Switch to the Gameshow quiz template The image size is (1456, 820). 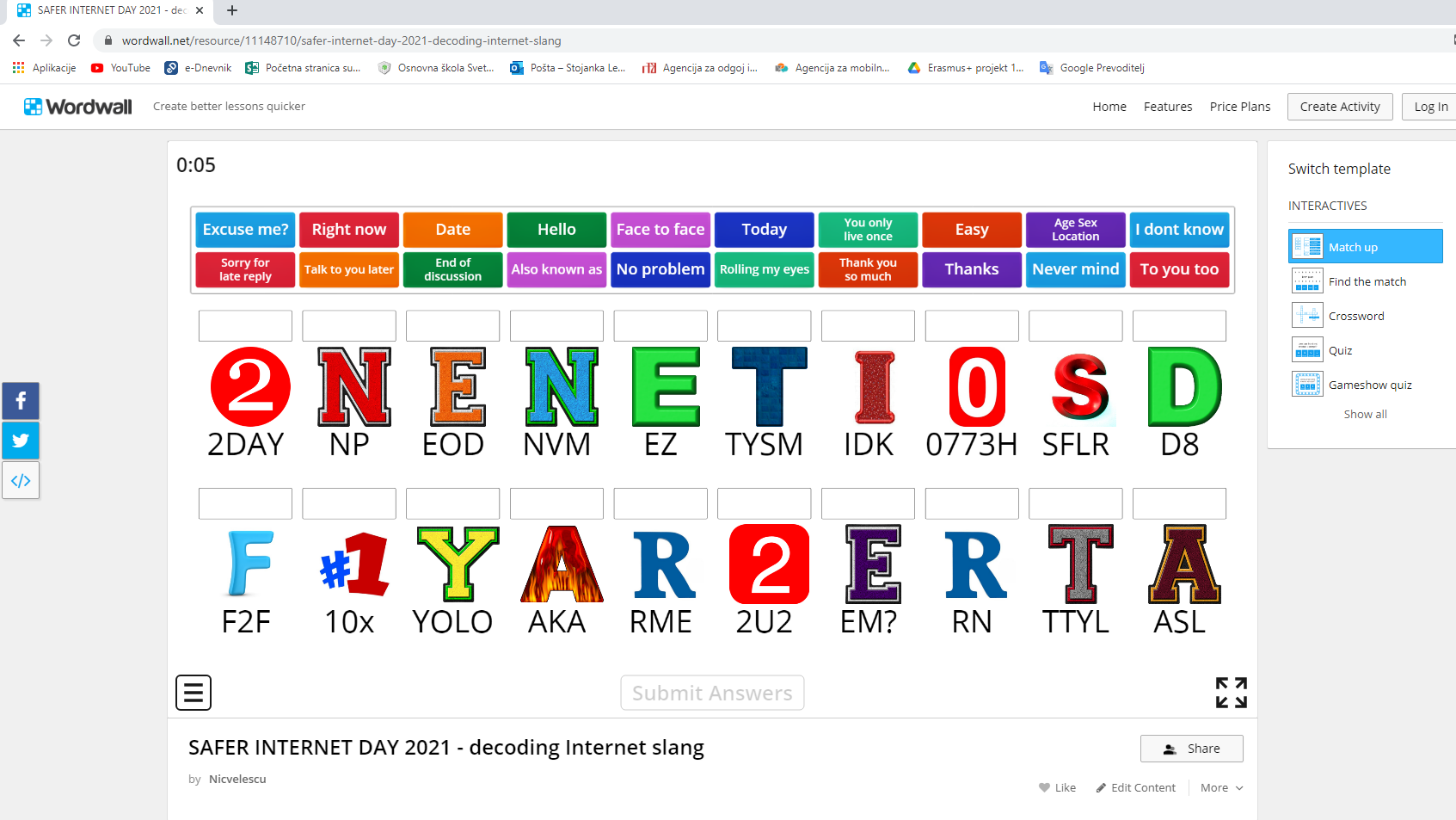[1369, 385]
